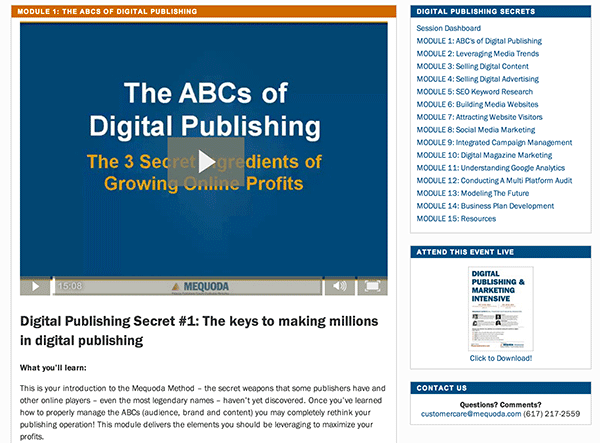Open the Session Dashboard link
600x443 pixels.
[448, 28]
